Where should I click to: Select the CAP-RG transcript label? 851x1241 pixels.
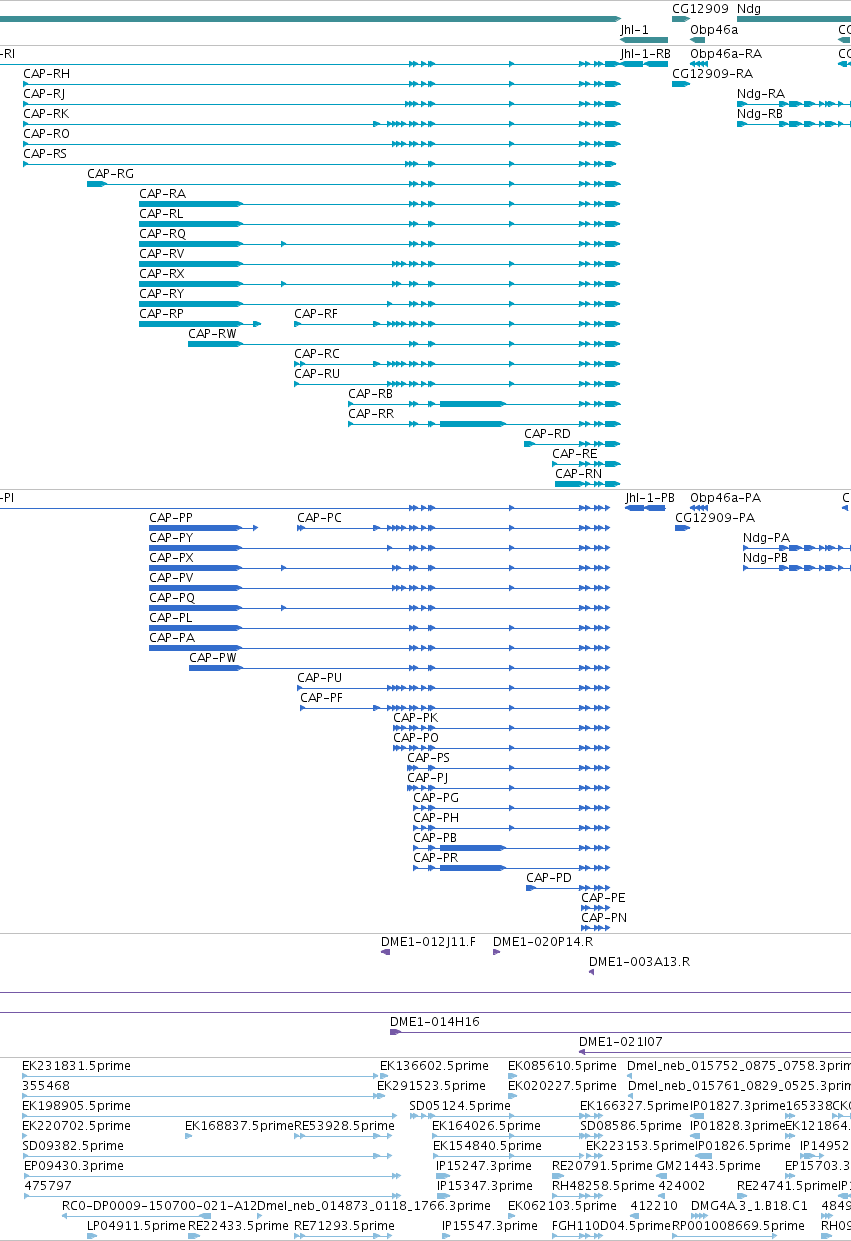coord(110,174)
